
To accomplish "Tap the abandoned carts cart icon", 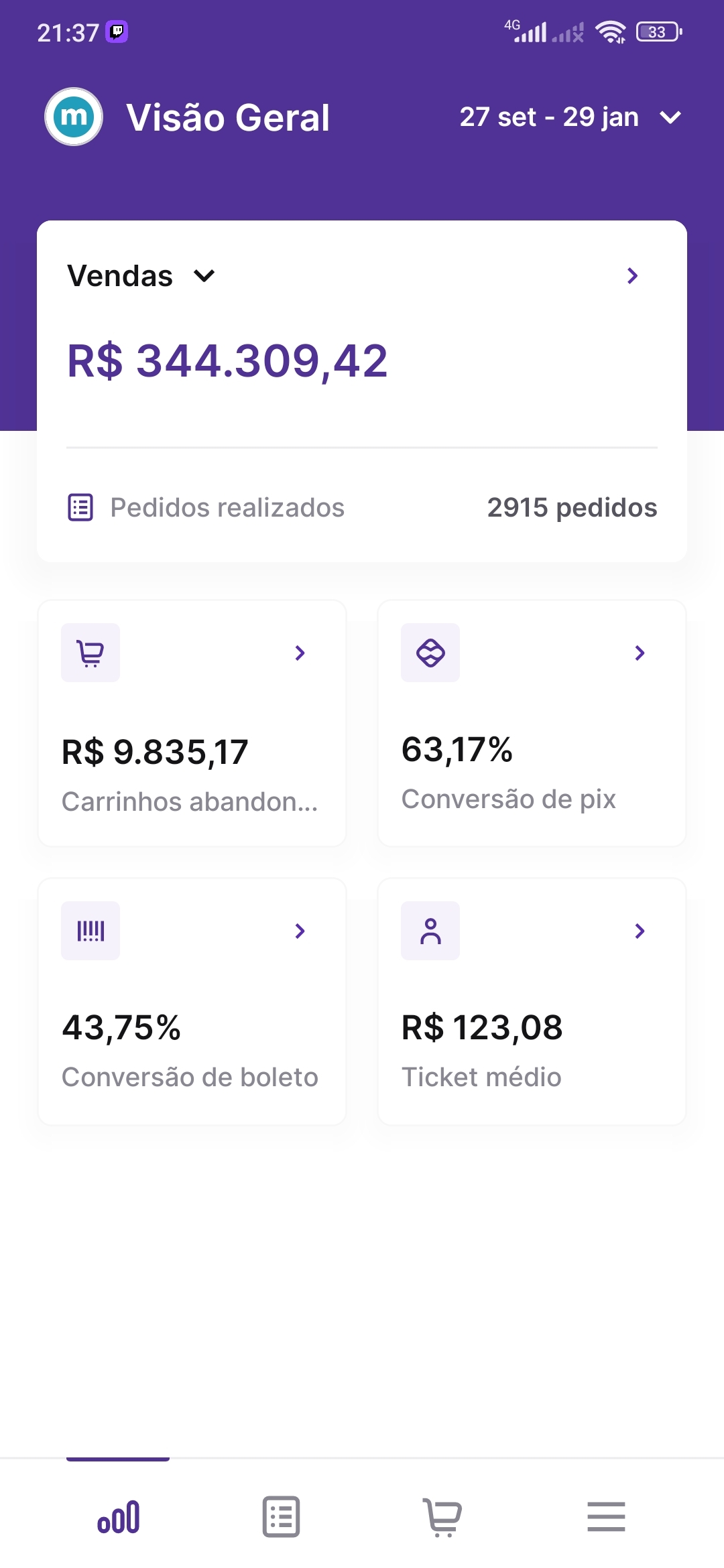I will pos(90,653).
